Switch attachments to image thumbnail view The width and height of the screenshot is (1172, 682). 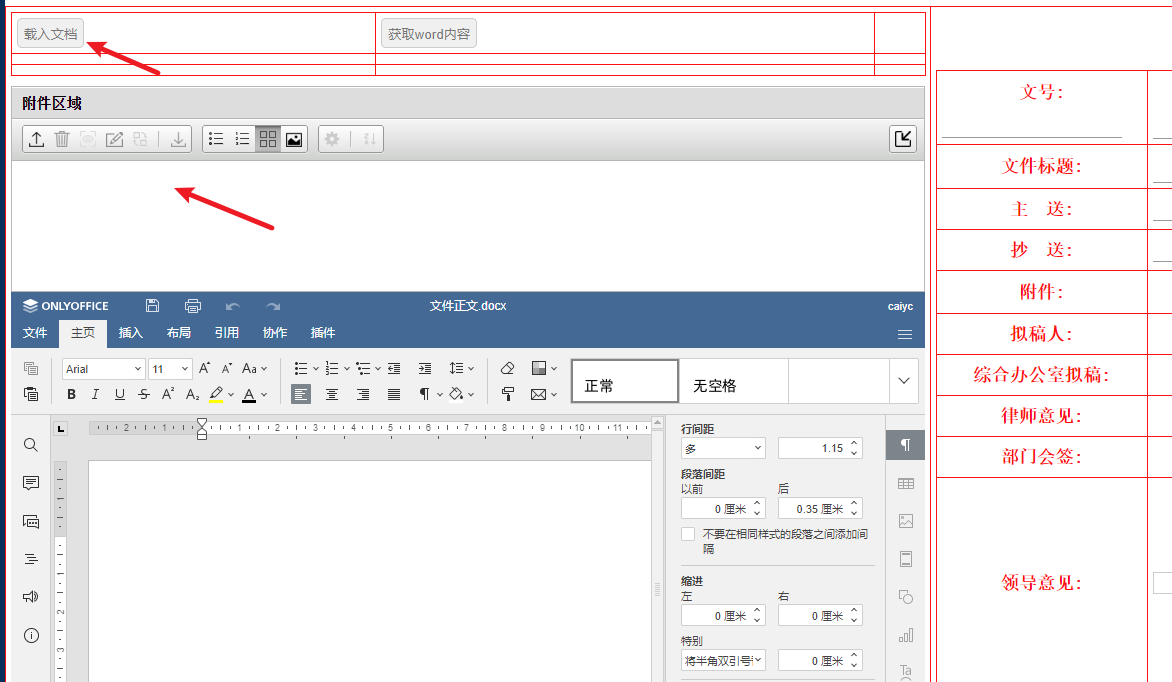pyautogui.click(x=294, y=139)
